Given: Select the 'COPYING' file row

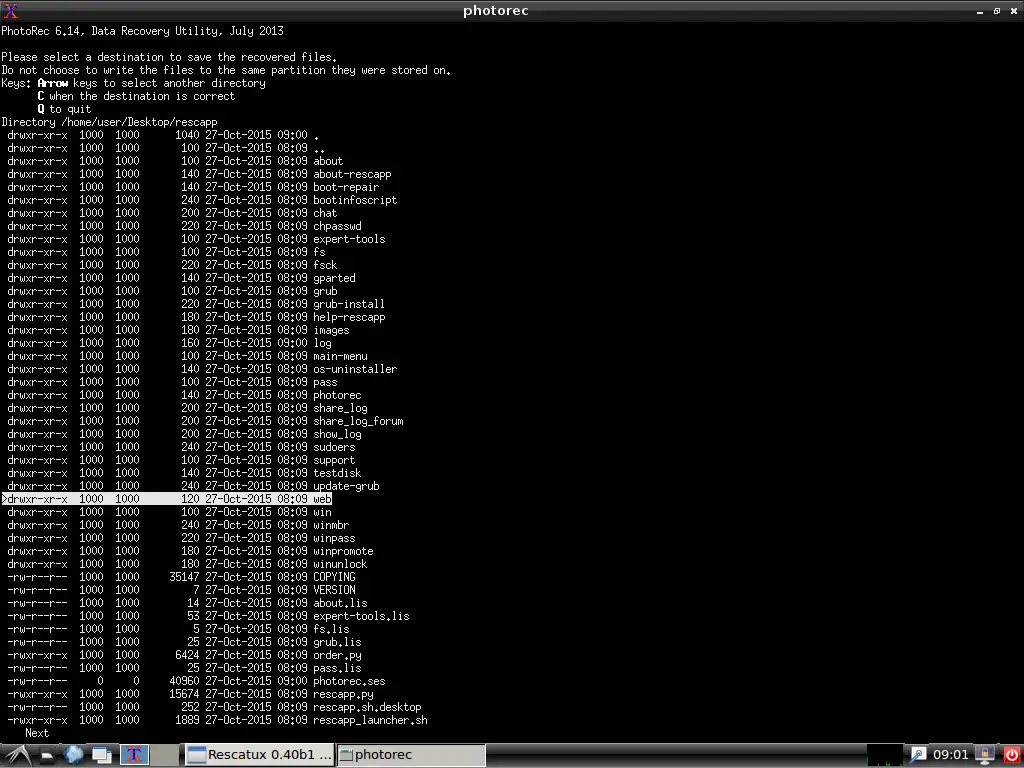Looking at the screenshot, I should [x=182, y=577].
